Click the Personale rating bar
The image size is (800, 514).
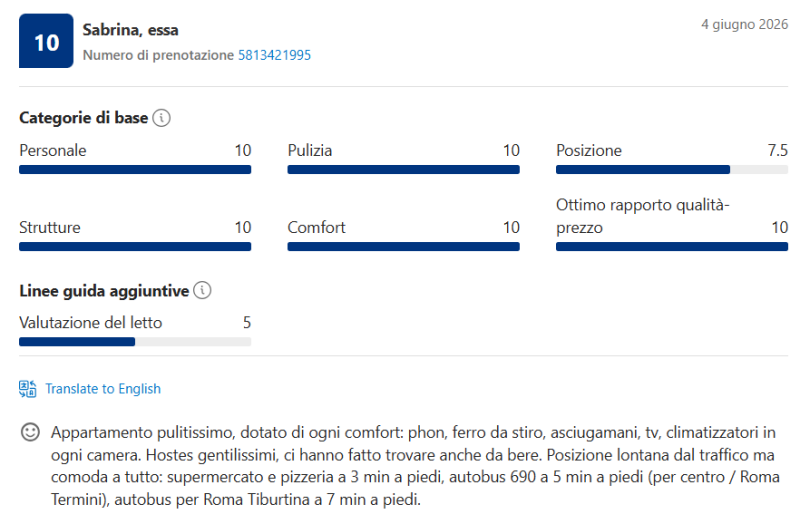[135, 169]
